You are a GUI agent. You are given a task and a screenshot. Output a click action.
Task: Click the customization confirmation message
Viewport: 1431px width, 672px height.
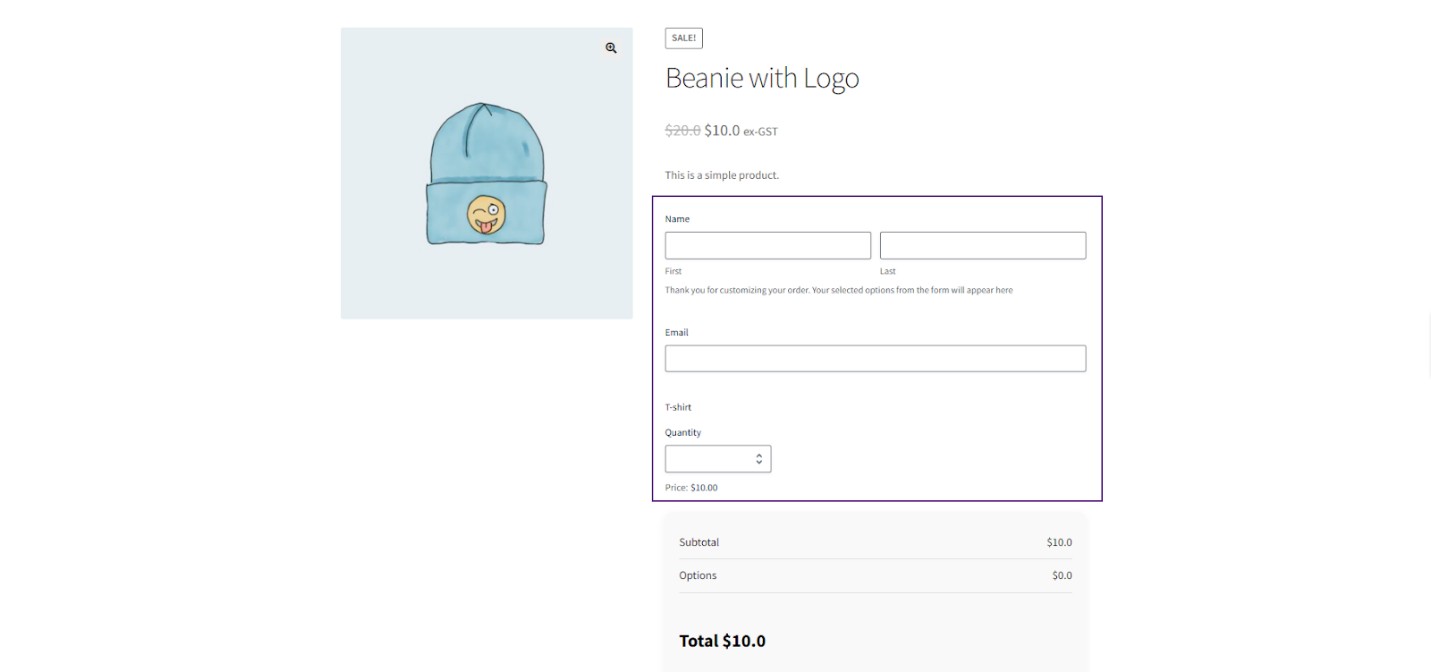tap(838, 289)
